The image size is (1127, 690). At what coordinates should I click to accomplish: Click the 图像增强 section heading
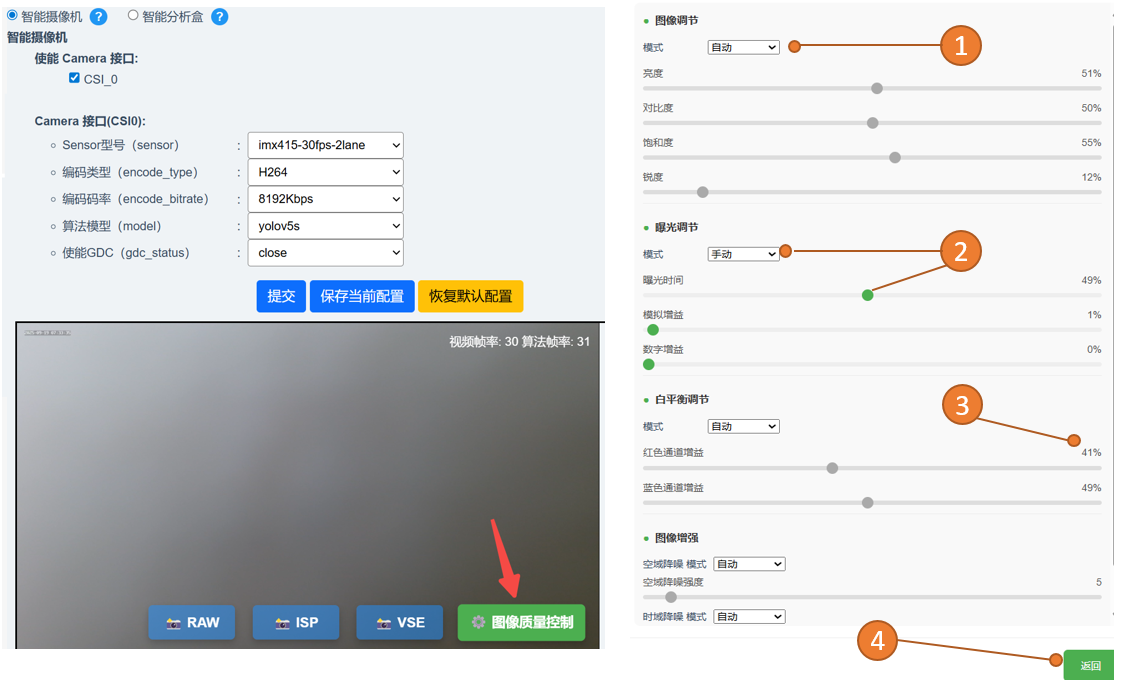pyautogui.click(x=676, y=538)
